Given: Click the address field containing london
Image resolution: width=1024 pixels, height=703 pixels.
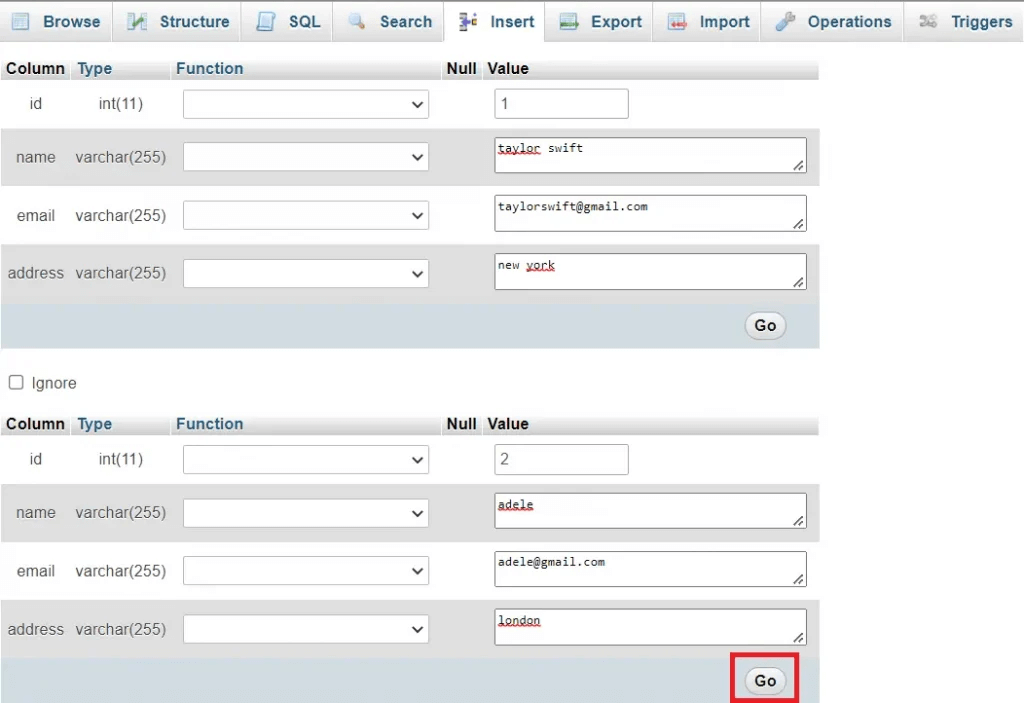Looking at the screenshot, I should pyautogui.click(x=650, y=626).
